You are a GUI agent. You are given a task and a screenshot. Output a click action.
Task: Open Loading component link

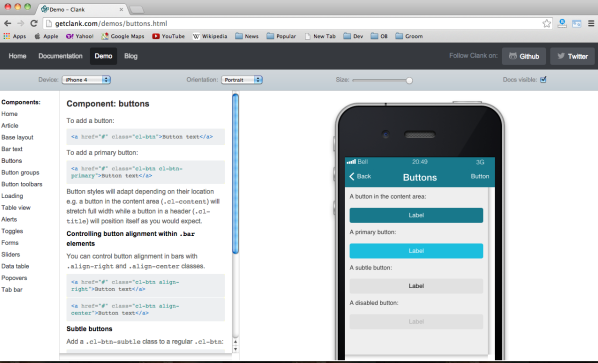click(x=12, y=196)
